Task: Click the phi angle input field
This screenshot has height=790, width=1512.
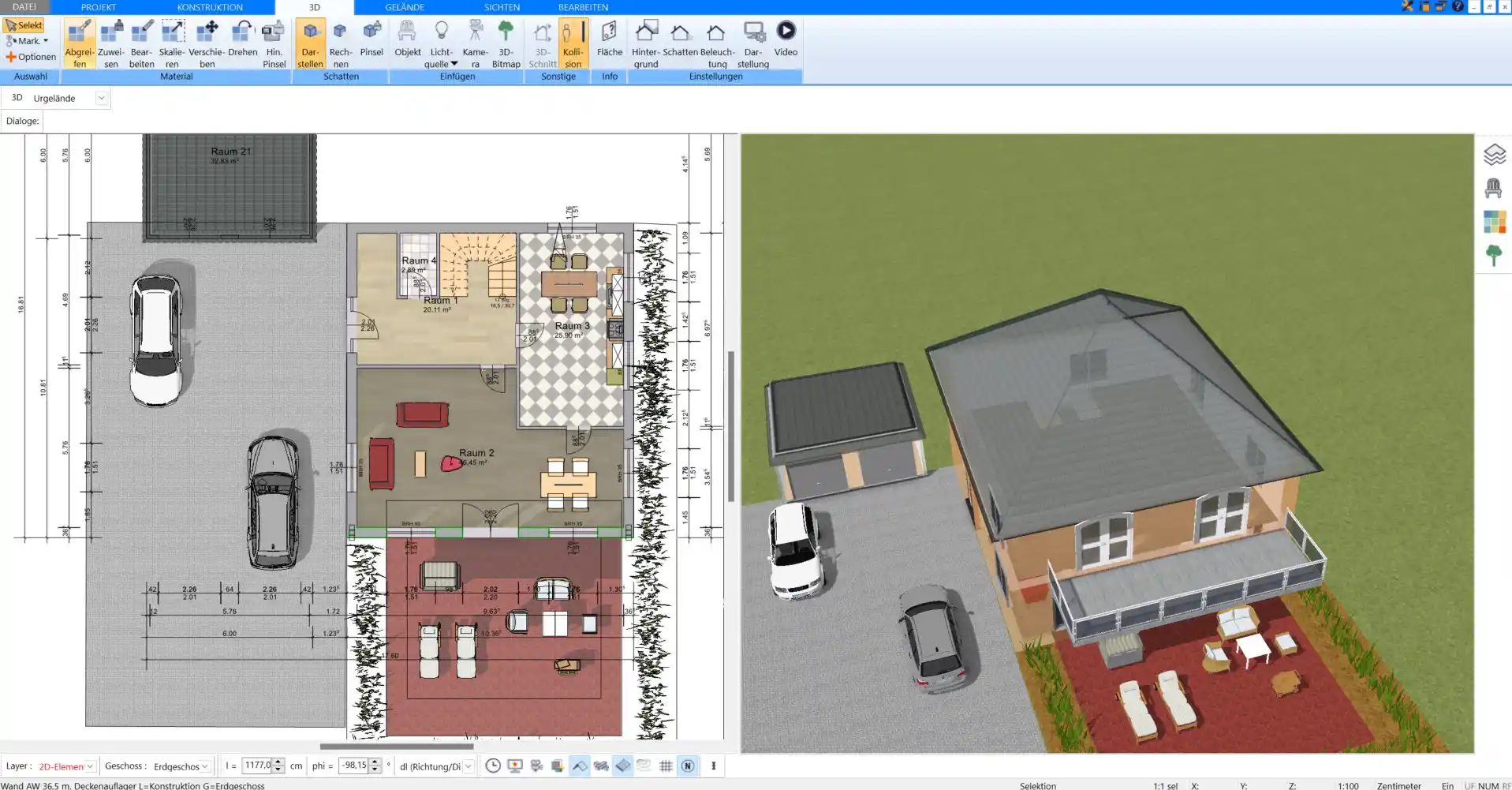Action: tap(353, 766)
